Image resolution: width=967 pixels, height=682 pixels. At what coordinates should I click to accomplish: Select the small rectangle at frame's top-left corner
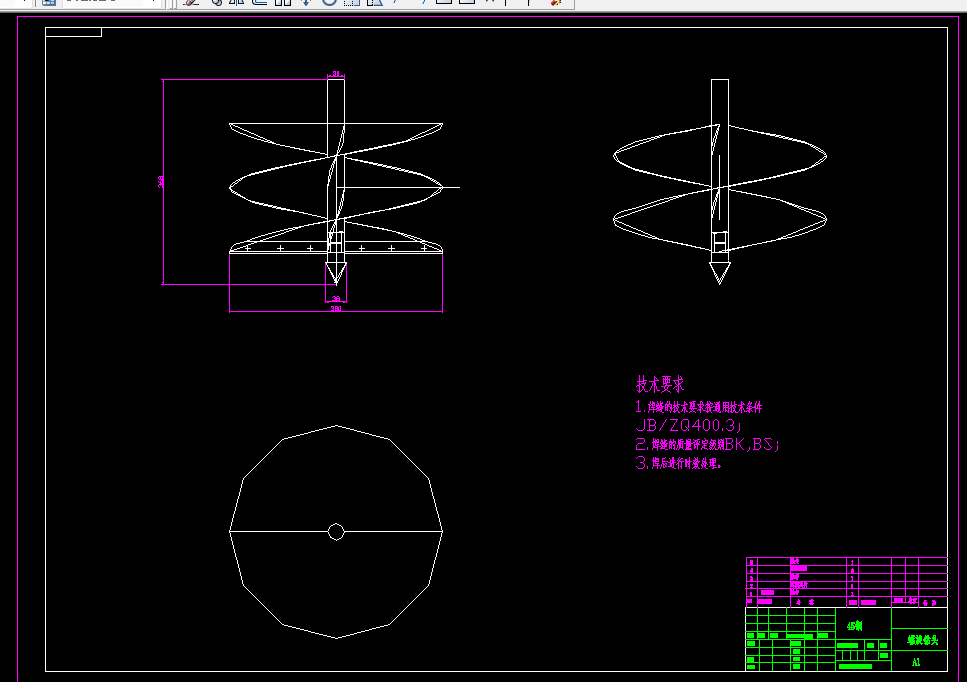click(x=73, y=32)
